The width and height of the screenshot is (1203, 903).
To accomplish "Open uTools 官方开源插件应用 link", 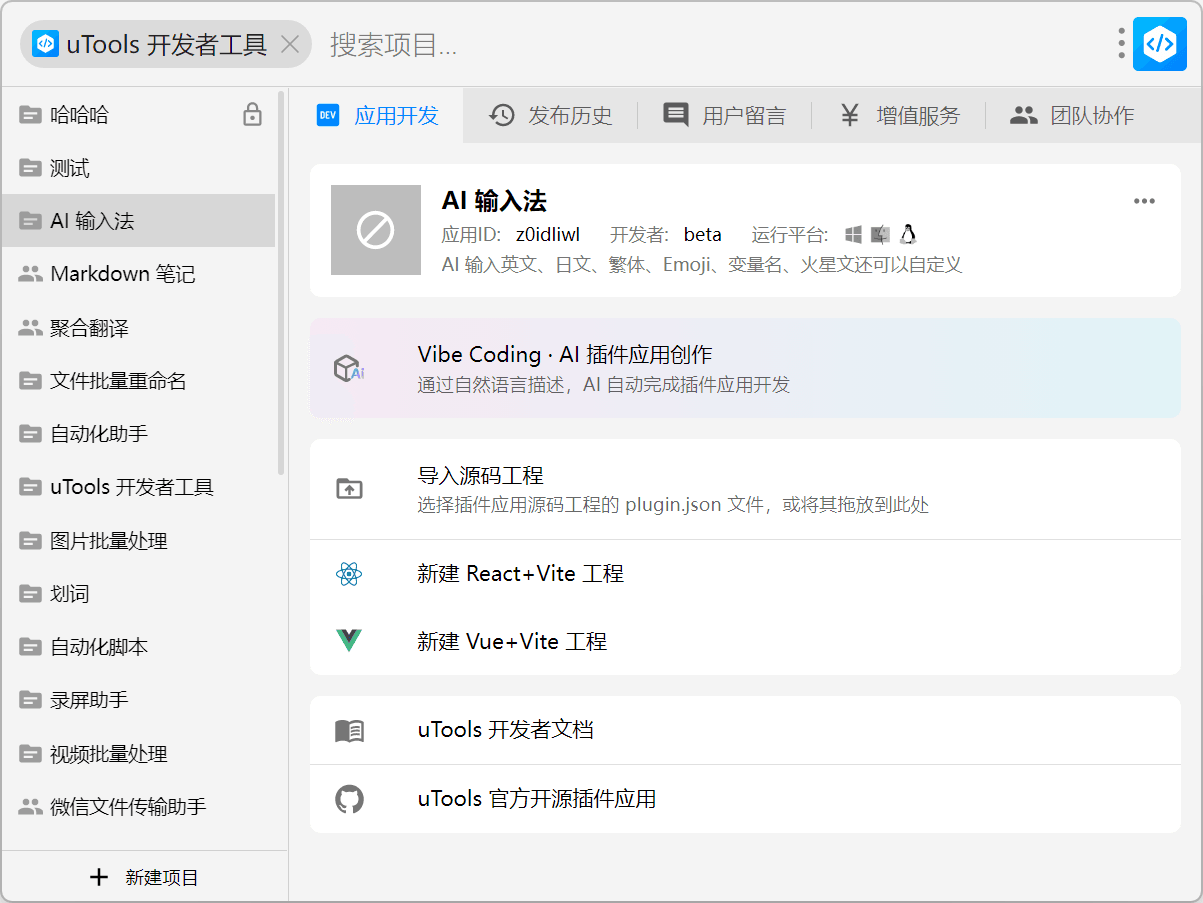I will pos(745,799).
